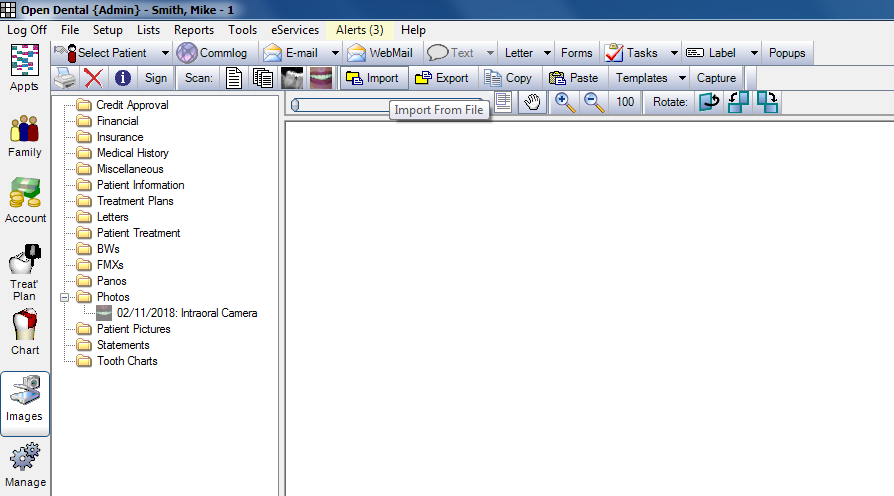Open the E-mail dropdown arrow
Screen dimensions: 894x496
(x=335, y=53)
